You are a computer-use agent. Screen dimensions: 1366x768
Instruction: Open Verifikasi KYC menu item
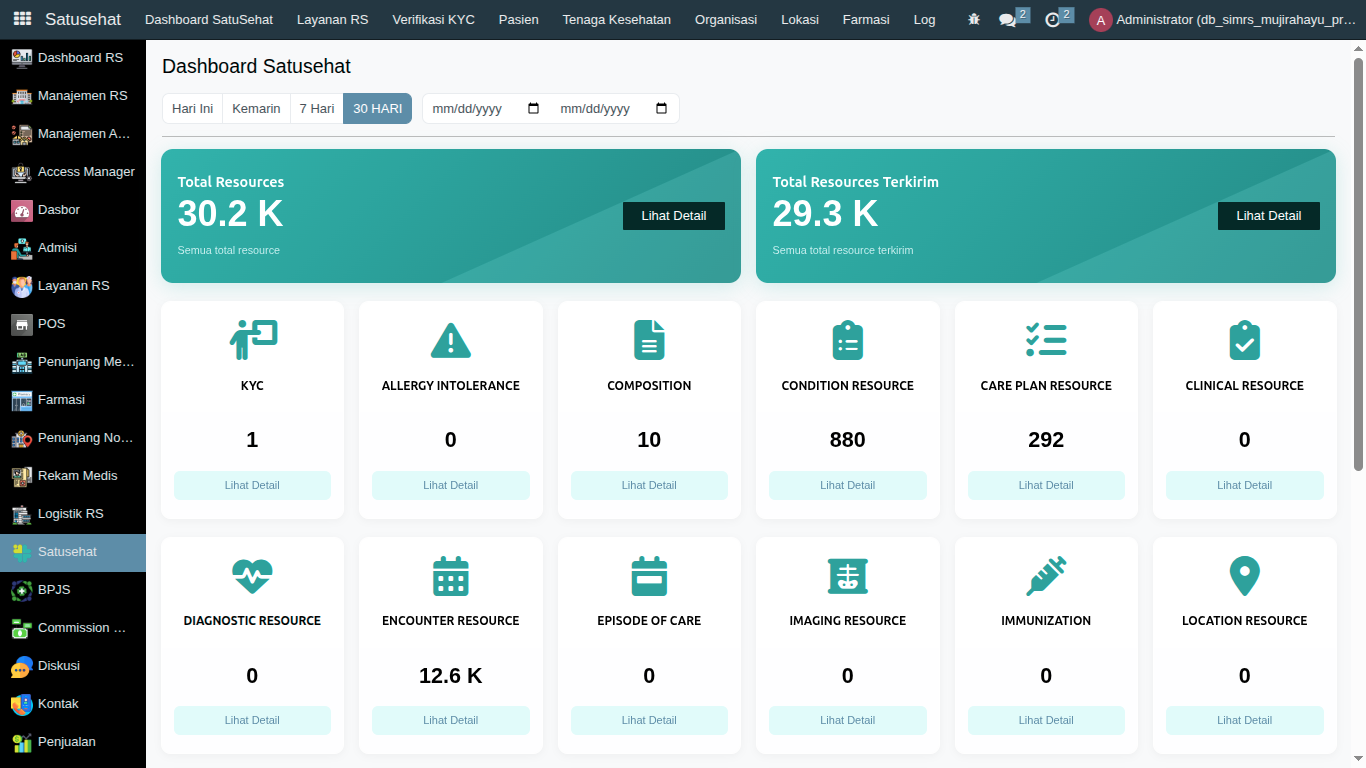click(x=433, y=20)
